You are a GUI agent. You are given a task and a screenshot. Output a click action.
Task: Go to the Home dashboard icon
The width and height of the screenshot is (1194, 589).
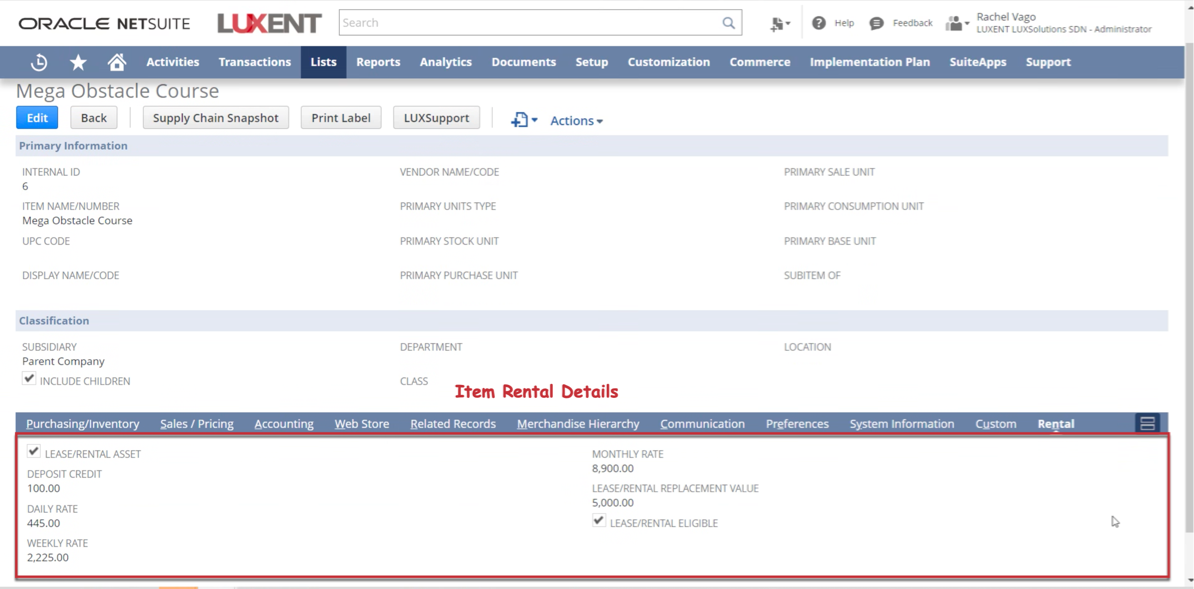[x=117, y=62]
